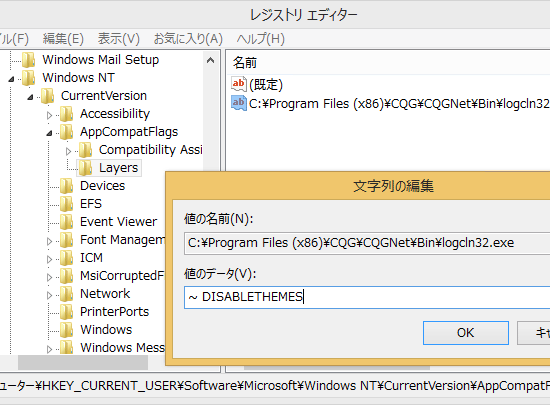Click the ICM folder icon
Screen dimensions: 550x405
[x=66, y=258]
